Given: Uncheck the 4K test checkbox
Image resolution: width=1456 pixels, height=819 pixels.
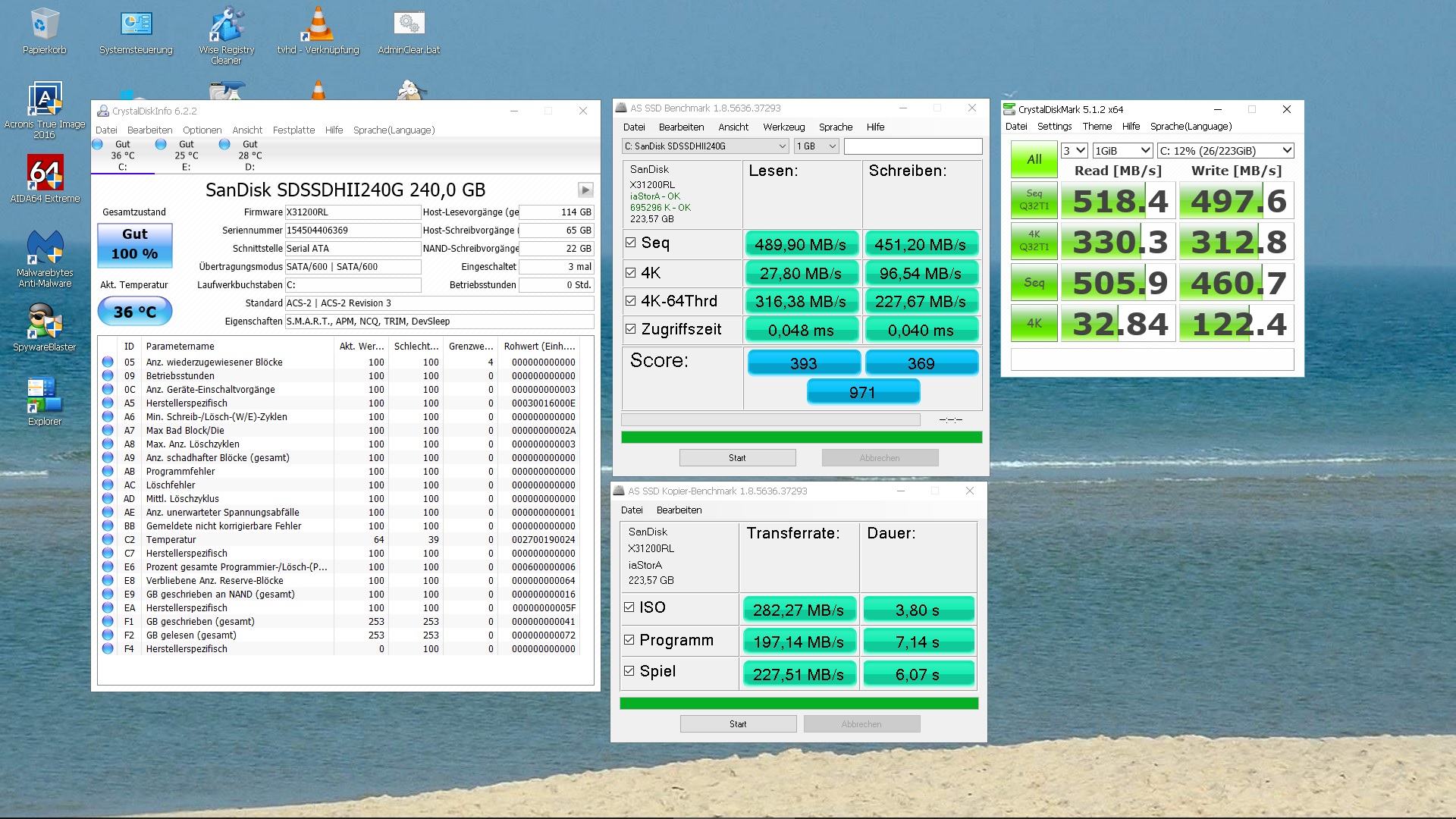Looking at the screenshot, I should click(630, 273).
